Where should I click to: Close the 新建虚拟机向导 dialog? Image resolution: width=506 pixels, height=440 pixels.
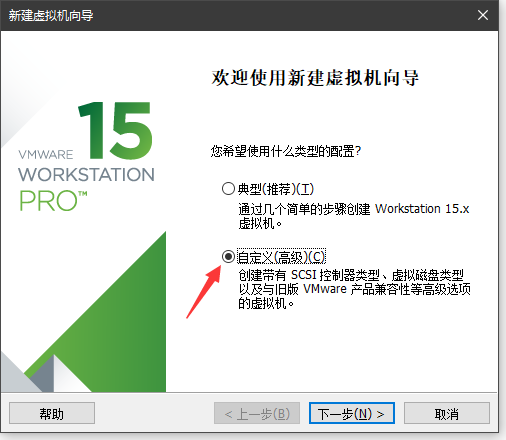[x=483, y=15]
